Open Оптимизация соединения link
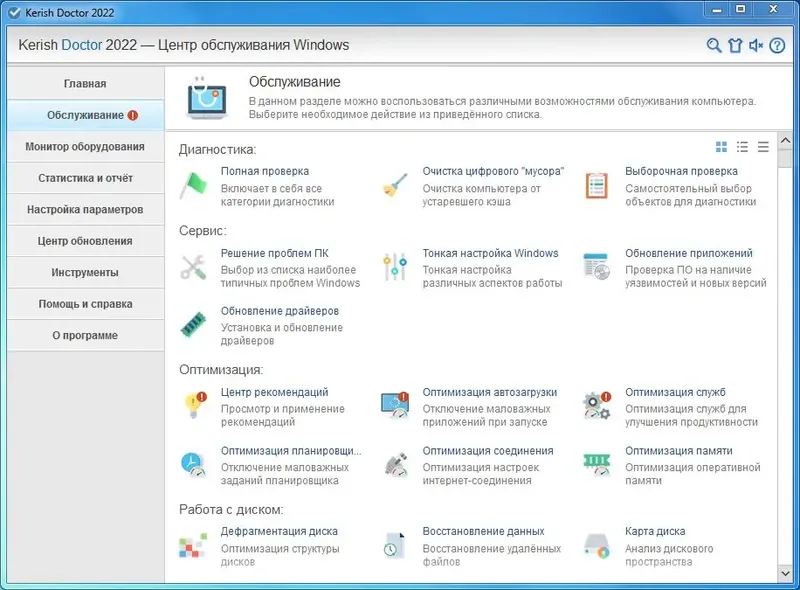 (488, 451)
